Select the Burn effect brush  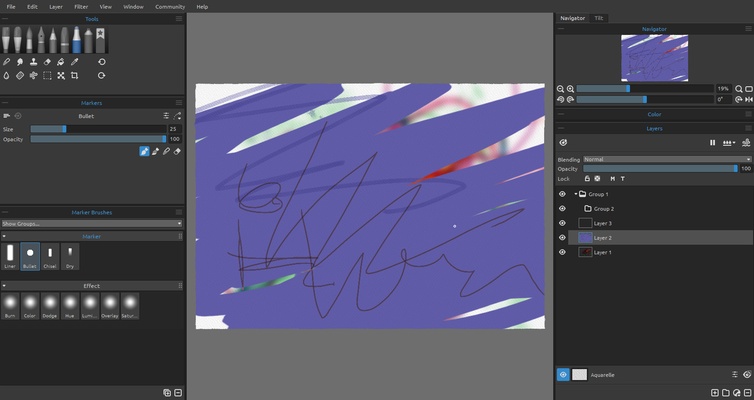pyautogui.click(x=10, y=306)
